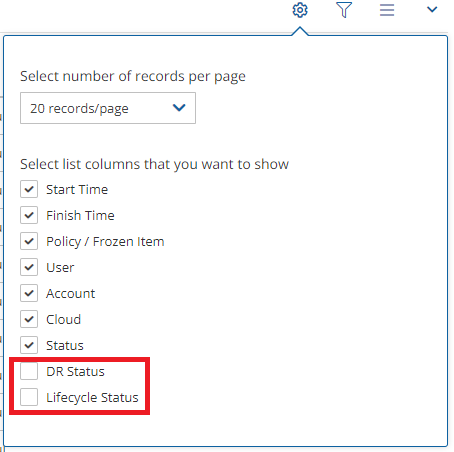The image size is (454, 452).
Task: Uncheck the Finish Time column checkbox
Action: coord(29,215)
